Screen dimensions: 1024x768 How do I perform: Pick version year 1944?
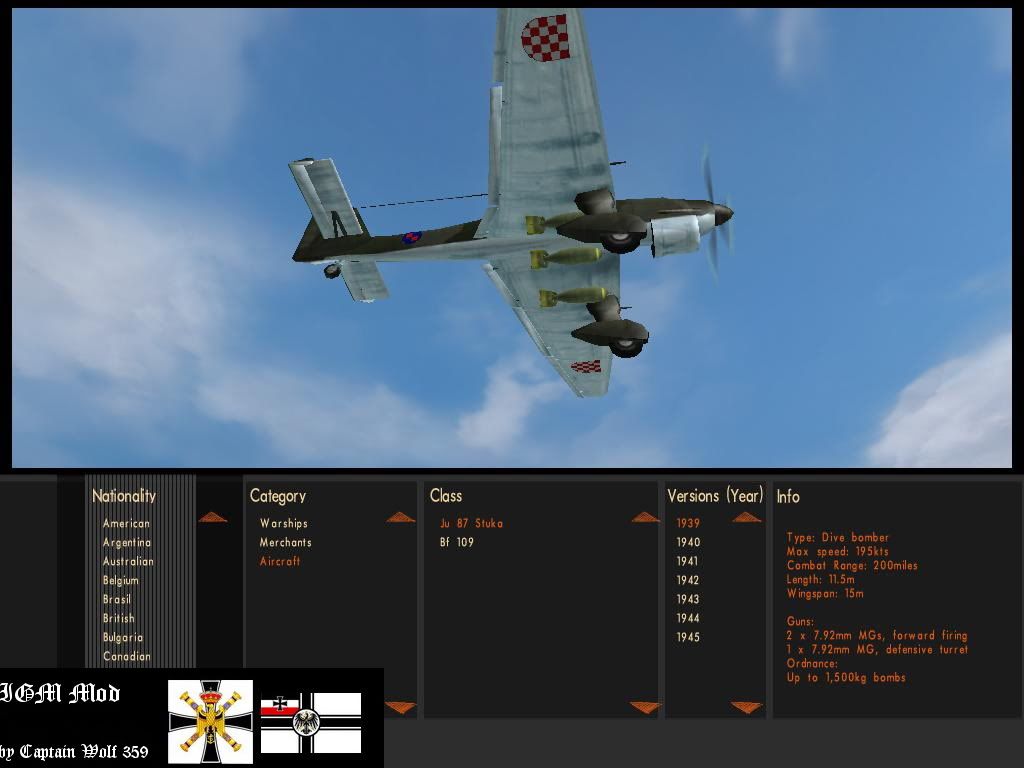pos(688,618)
